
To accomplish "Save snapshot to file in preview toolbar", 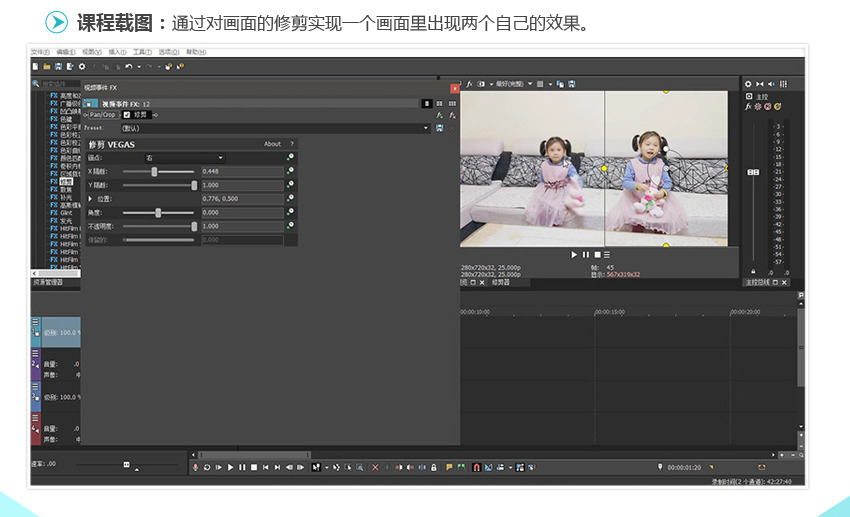I will 572,84.
